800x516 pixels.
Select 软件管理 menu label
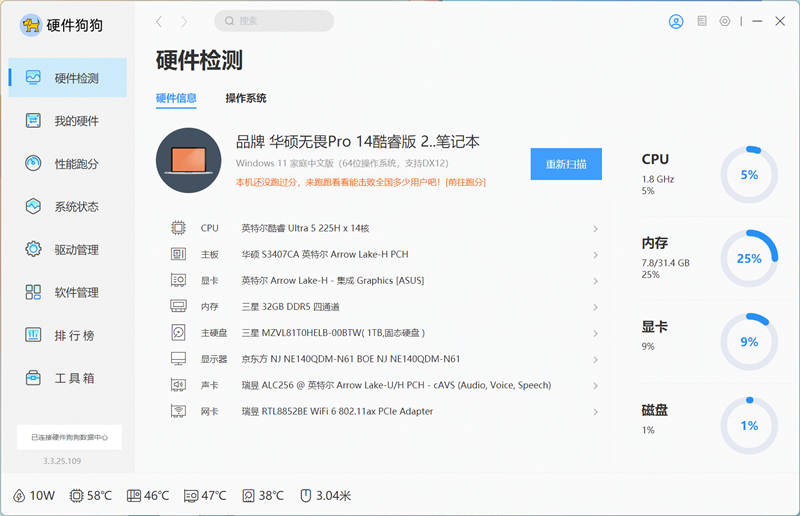click(77, 292)
